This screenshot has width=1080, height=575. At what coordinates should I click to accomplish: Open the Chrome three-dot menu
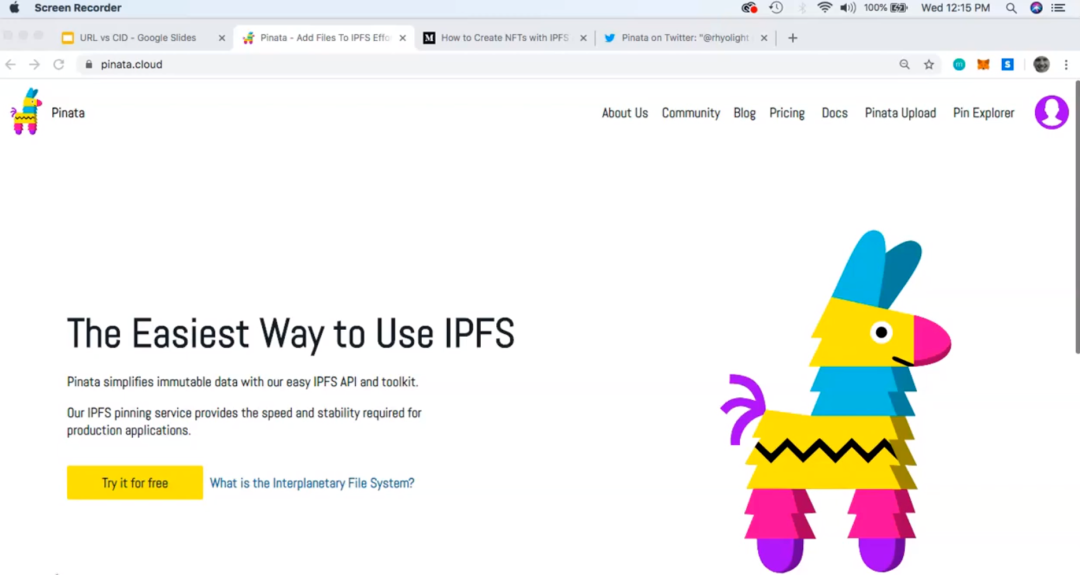[x=1066, y=64]
